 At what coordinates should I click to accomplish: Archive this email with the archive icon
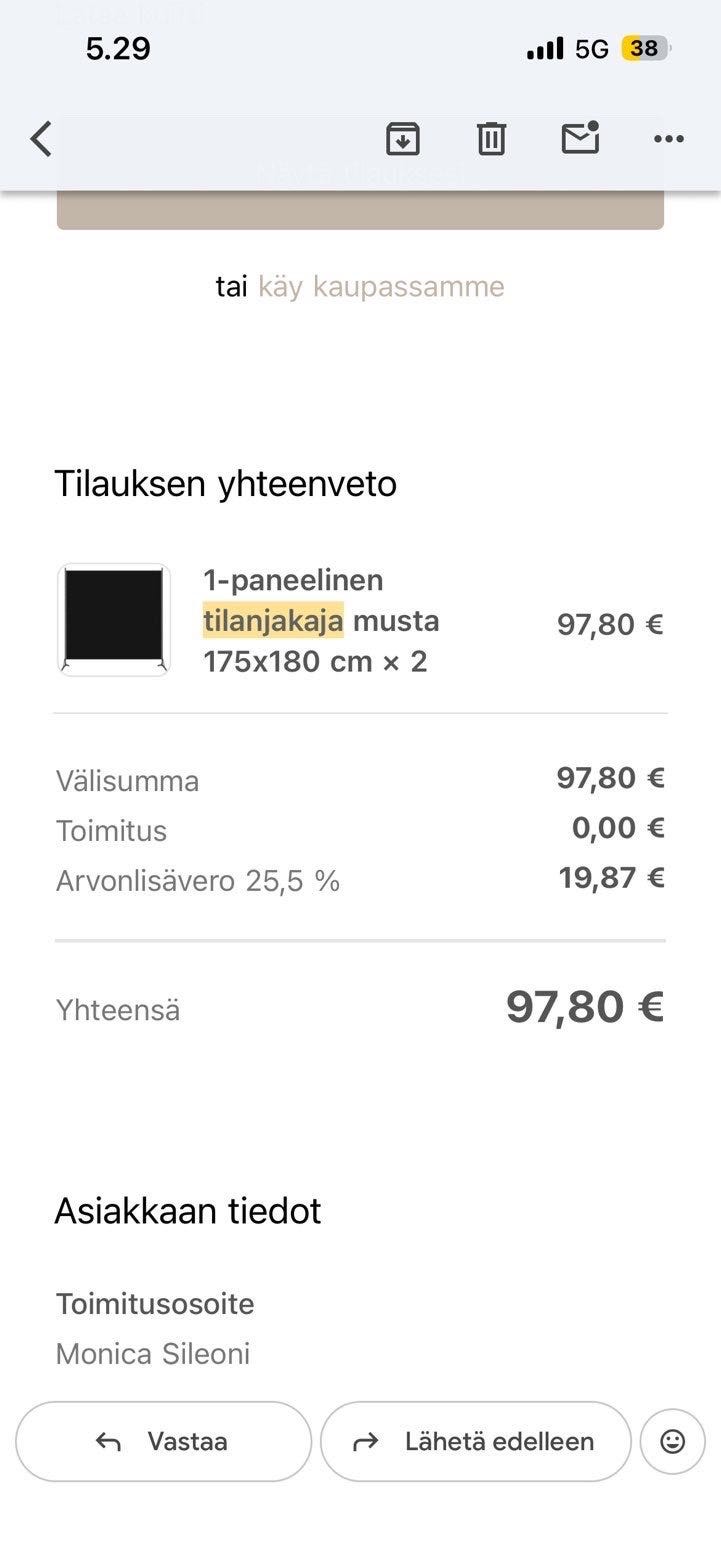[x=402, y=139]
